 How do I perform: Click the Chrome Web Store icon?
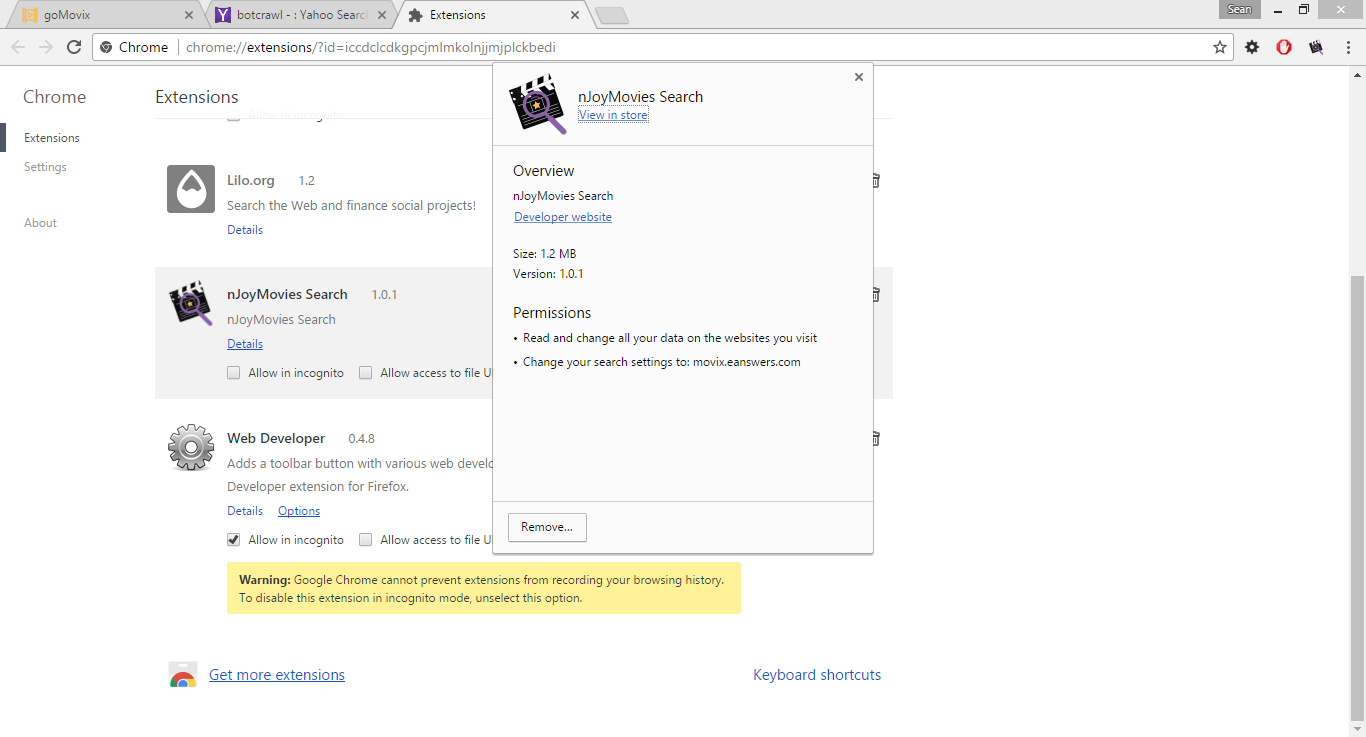182,675
